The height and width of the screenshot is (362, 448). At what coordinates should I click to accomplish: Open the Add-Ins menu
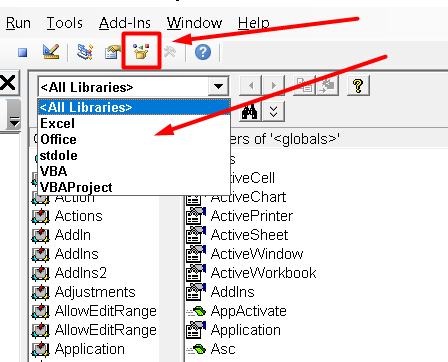pos(125,23)
